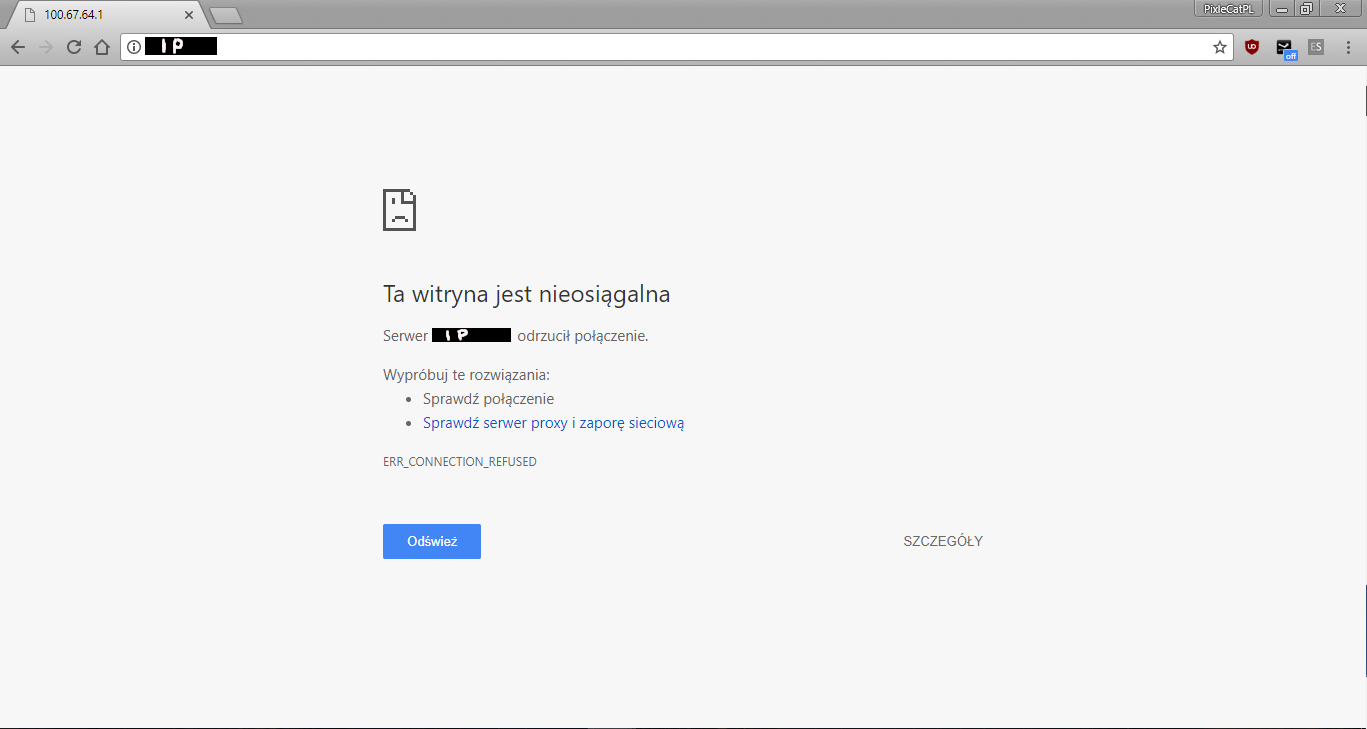This screenshot has height=729, width=1367.
Task: Open a new tab
Action: click(226, 15)
